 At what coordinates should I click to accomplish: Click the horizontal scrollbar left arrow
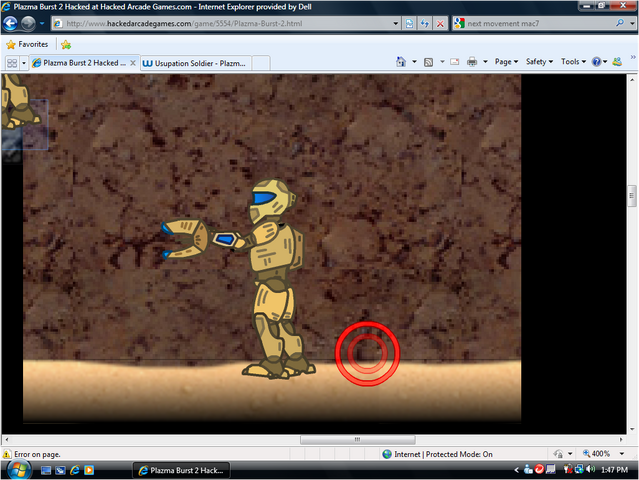point(7,440)
